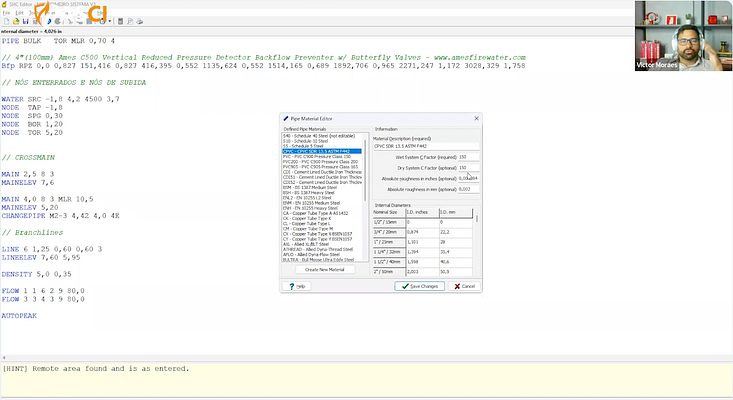This screenshot has height=400, width=733.
Task: Click the DENSITY 5,0 0,35 editor line
Action: [x=36, y=274]
